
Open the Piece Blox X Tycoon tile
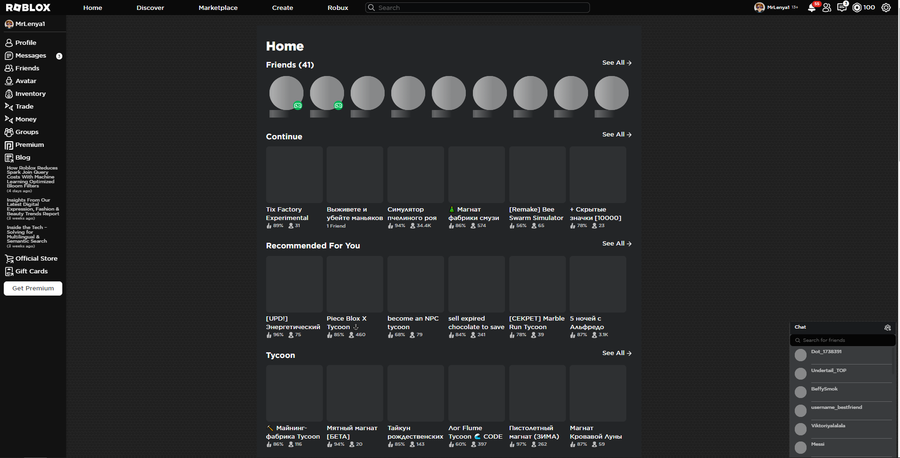(355, 297)
